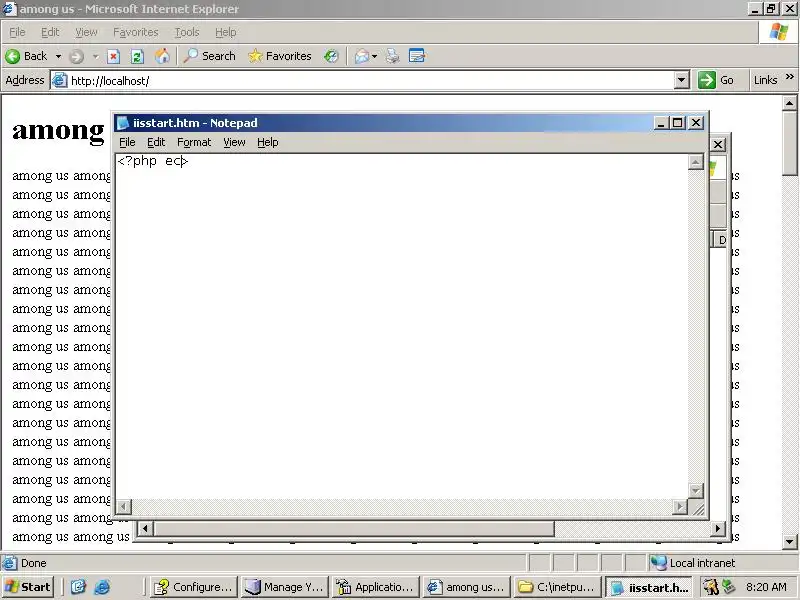This screenshot has height=600, width=800.
Task: Maximize the Notepad window
Action: coord(678,122)
